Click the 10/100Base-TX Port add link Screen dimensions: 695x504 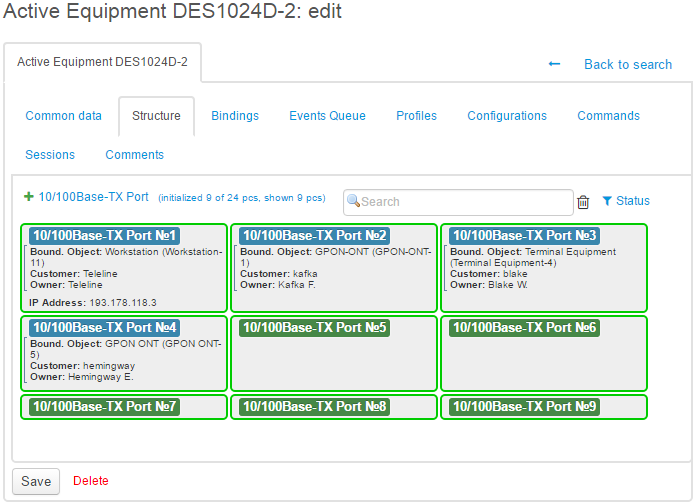tap(94, 197)
